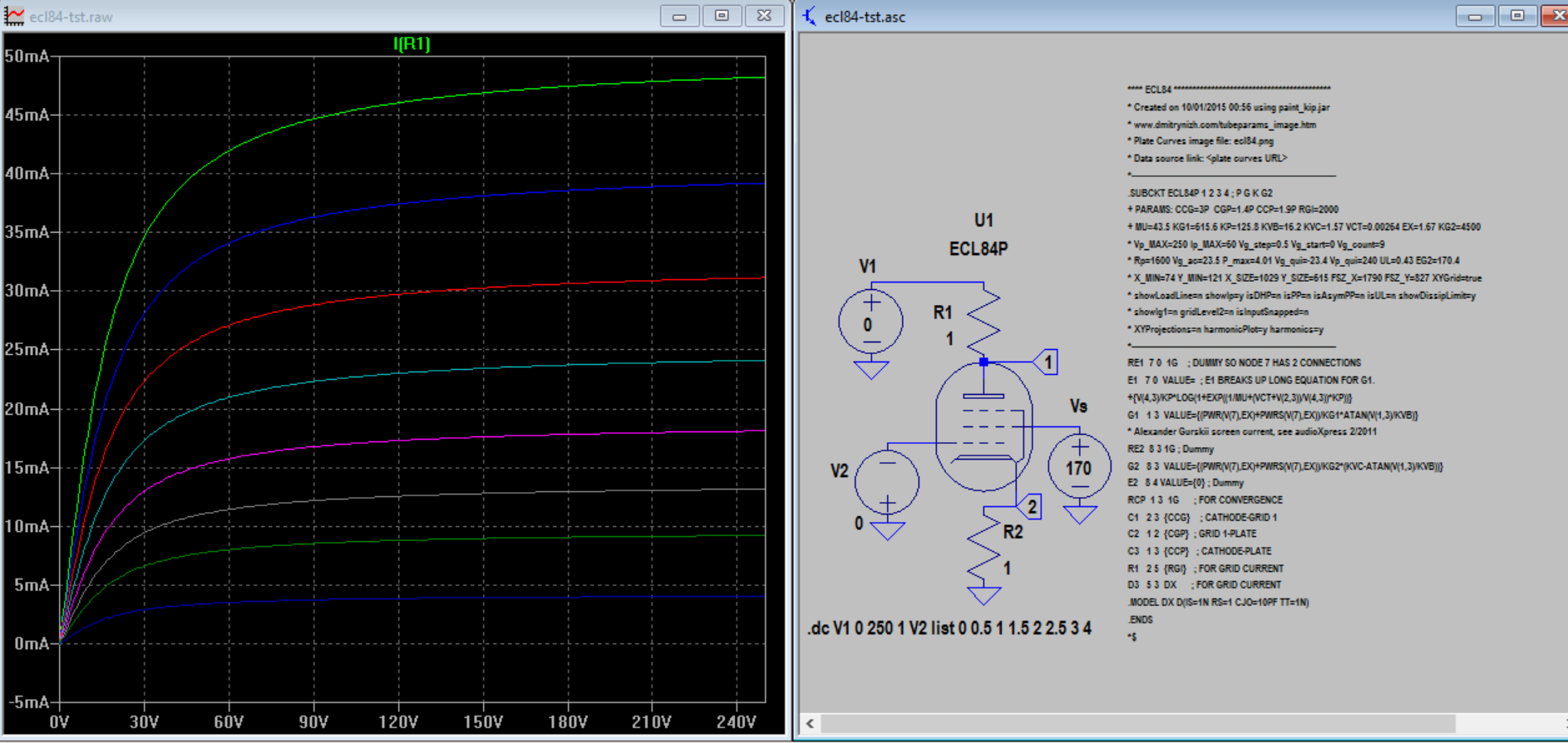
Task: Click the U1 reference designator text
Action: point(984,220)
